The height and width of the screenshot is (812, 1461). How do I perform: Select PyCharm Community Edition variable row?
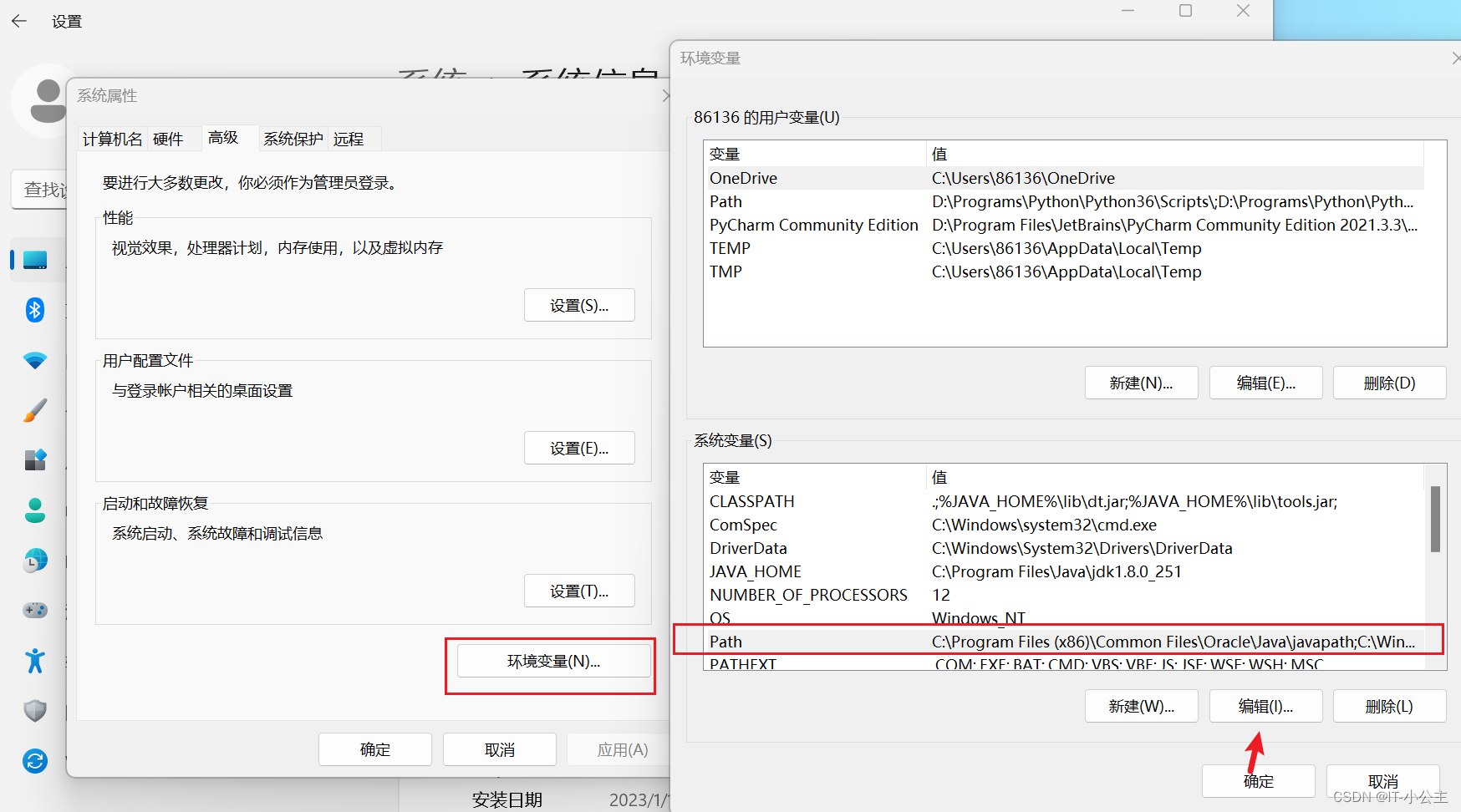[x=1064, y=225]
